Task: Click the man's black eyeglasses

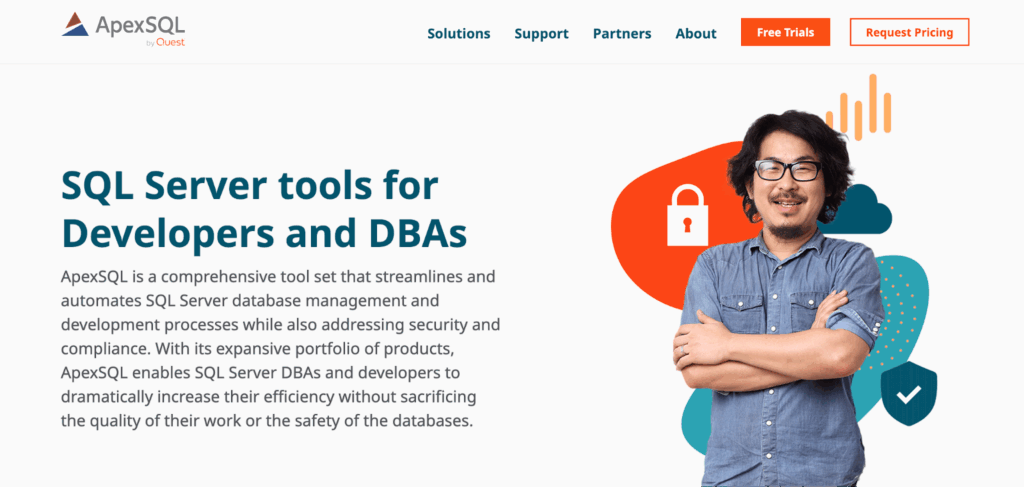Action: (787, 170)
